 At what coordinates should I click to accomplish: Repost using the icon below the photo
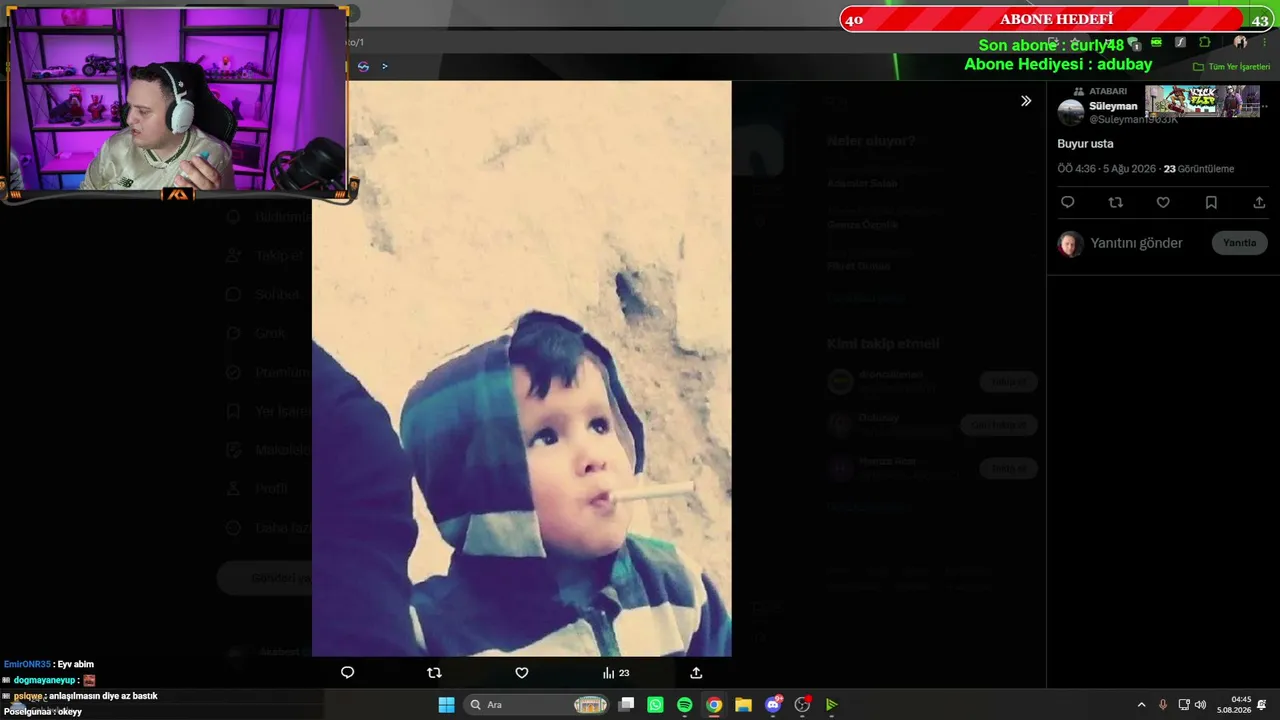[x=434, y=673]
